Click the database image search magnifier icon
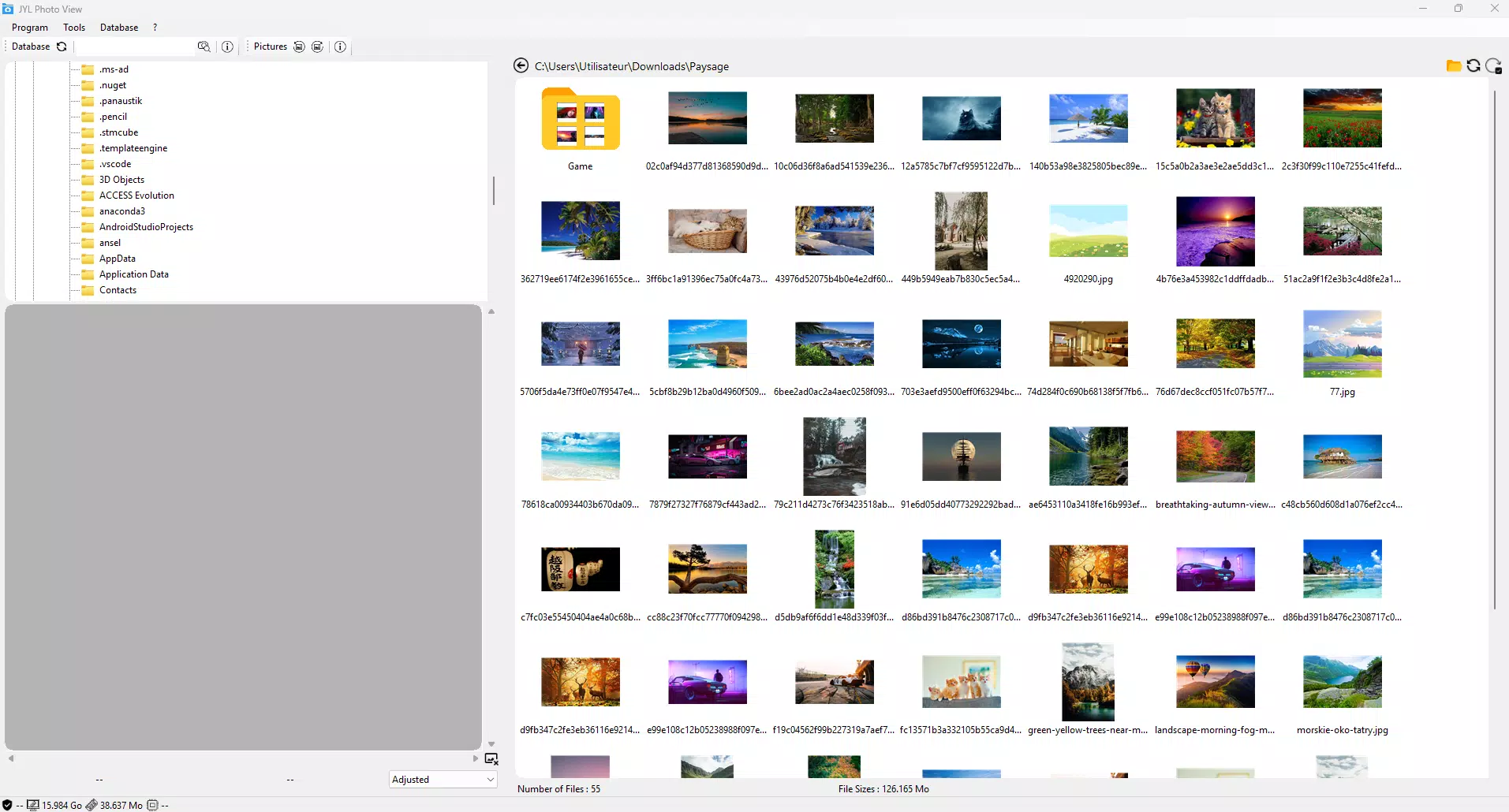Screen dimensions: 1509x812 pos(204,47)
